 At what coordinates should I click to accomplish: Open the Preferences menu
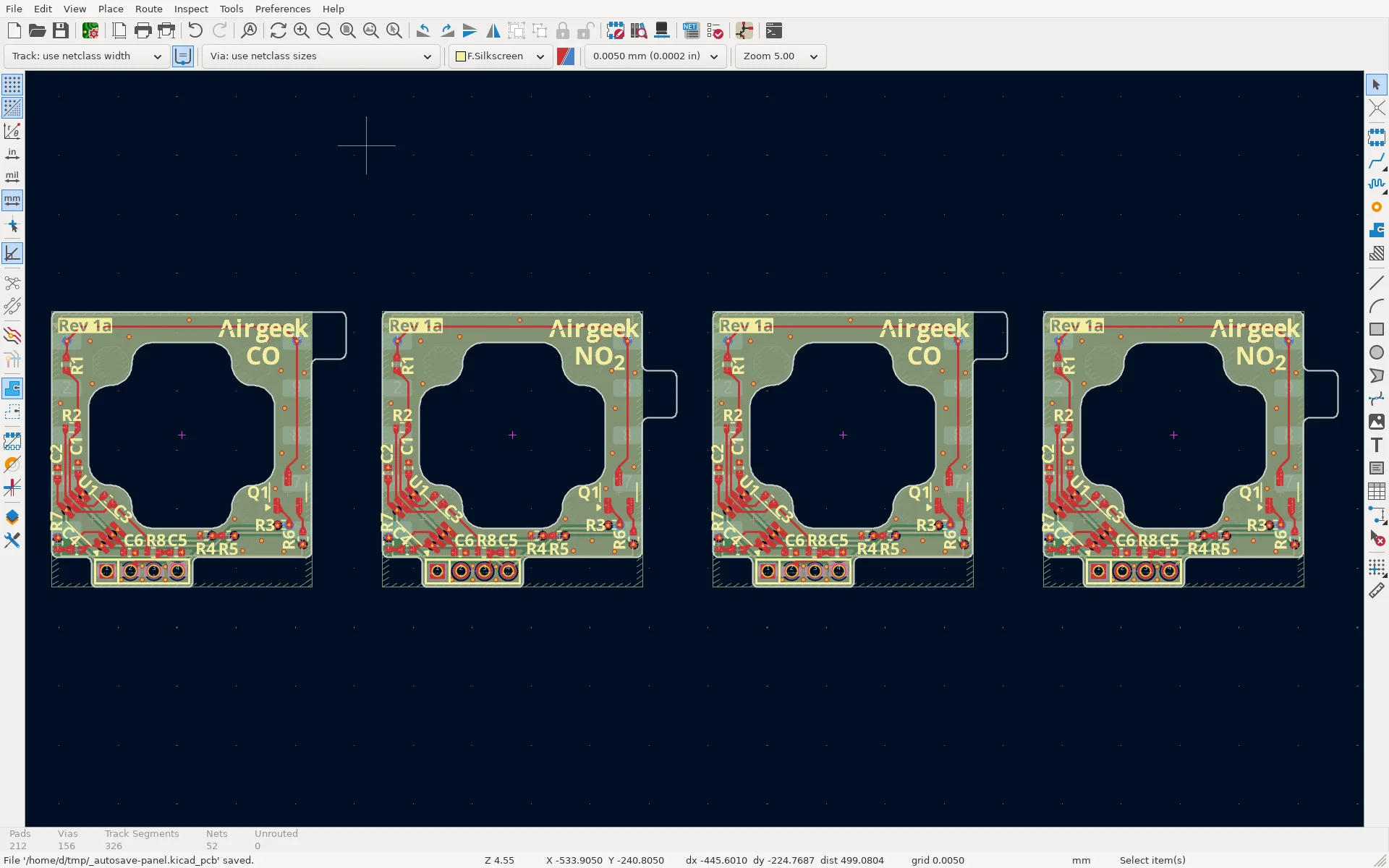283,9
